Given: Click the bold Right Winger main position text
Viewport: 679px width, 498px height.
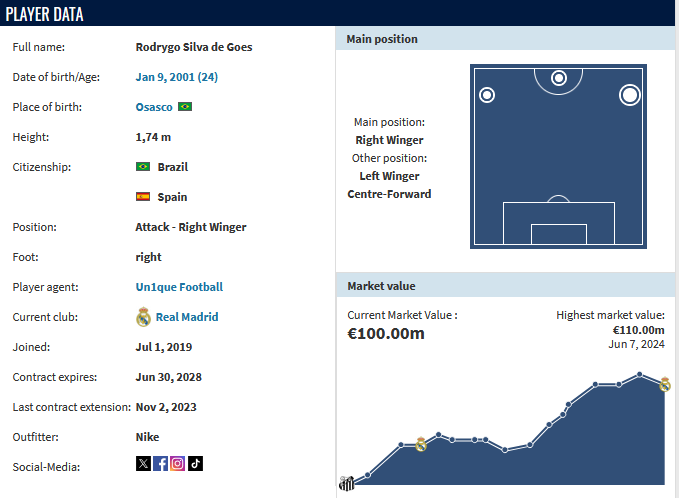Looking at the screenshot, I should click(x=389, y=140).
